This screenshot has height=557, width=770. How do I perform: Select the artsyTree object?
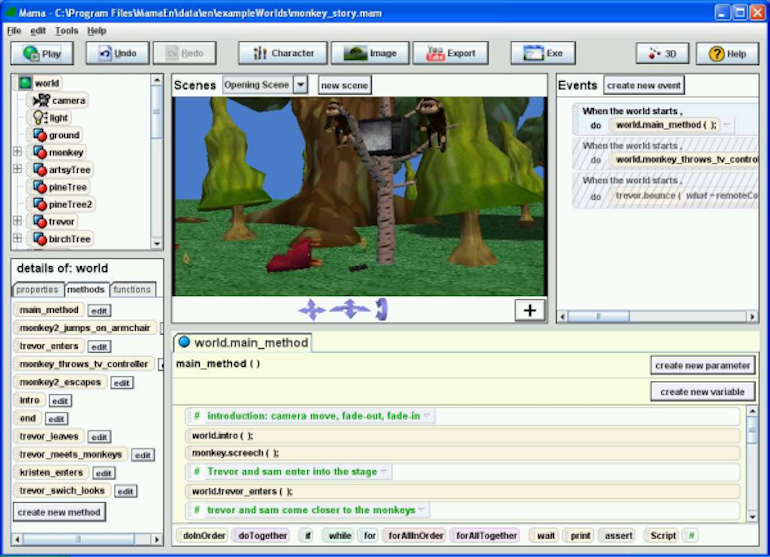62,169
